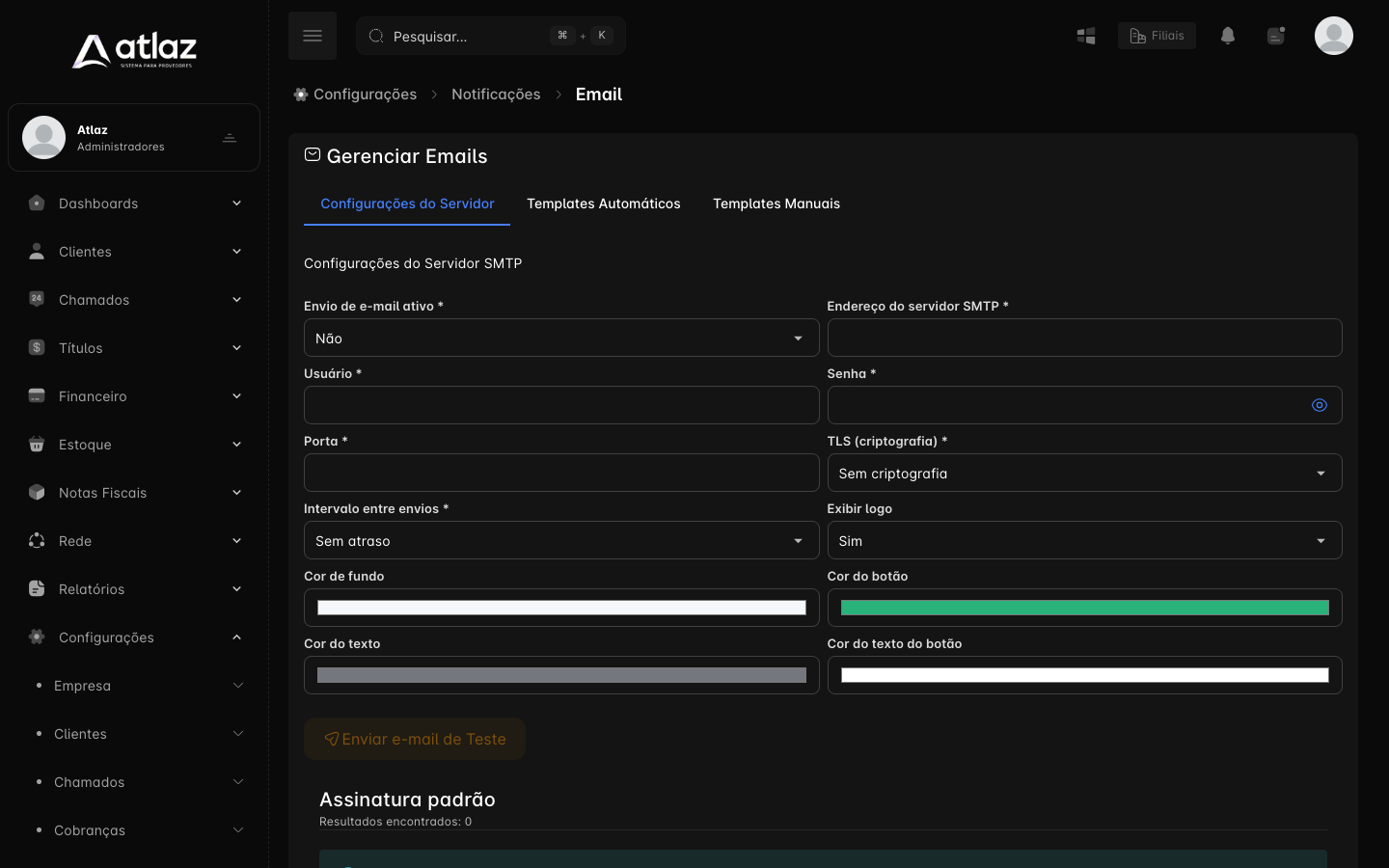Click the Relatórios document icon
This screenshot has width=1389, height=868.
click(x=37, y=588)
